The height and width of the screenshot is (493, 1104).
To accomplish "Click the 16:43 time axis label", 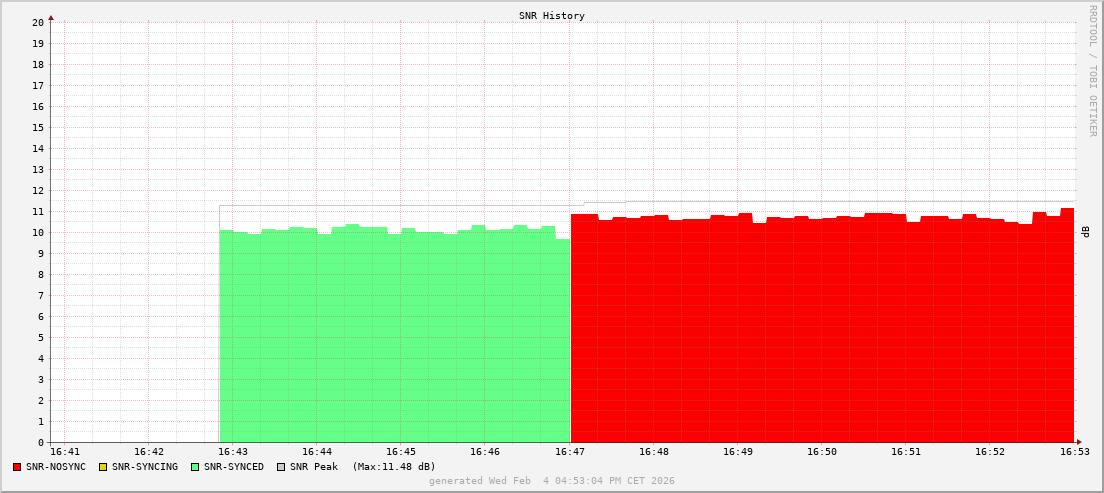I will click(x=233, y=452).
